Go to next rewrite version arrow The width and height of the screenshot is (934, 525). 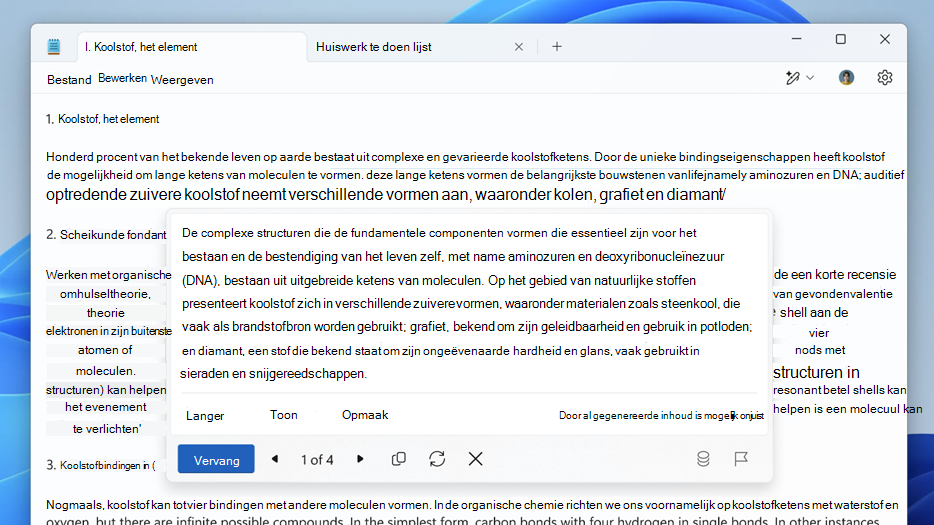pos(360,459)
